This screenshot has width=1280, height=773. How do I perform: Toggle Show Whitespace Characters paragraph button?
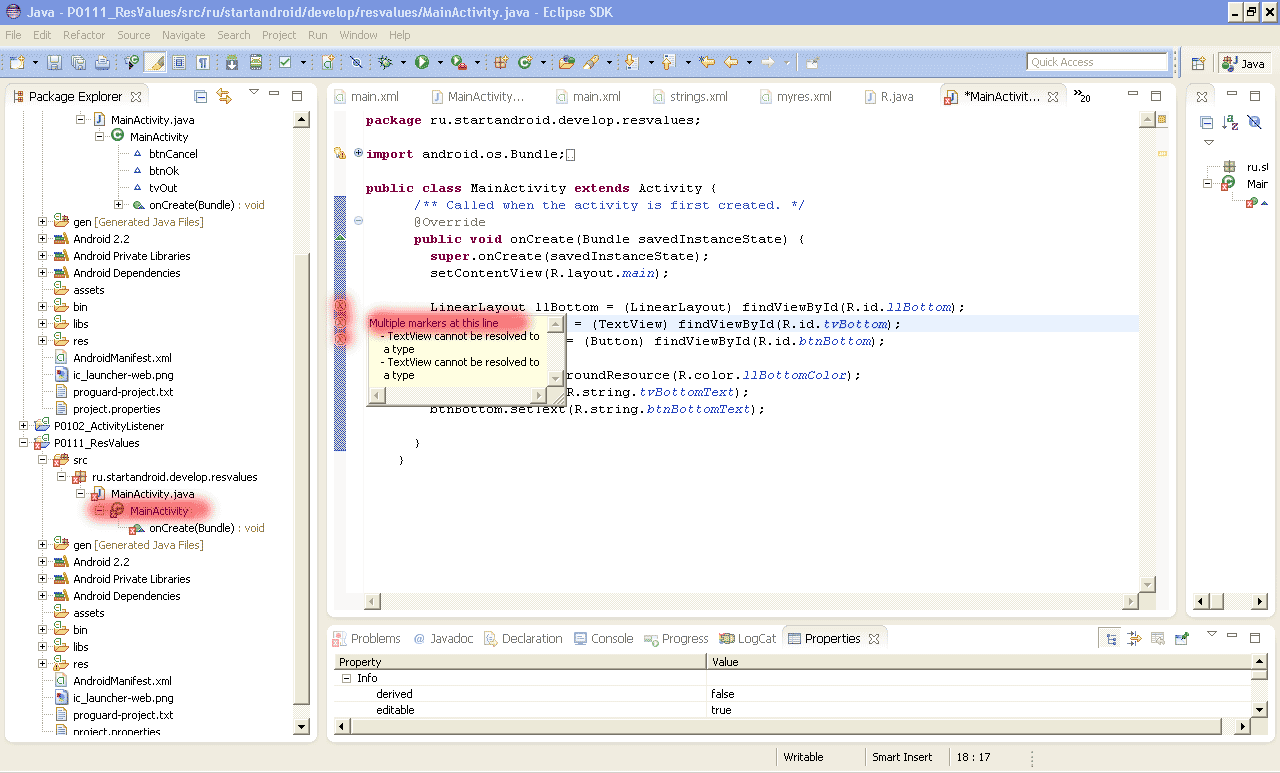(203, 62)
